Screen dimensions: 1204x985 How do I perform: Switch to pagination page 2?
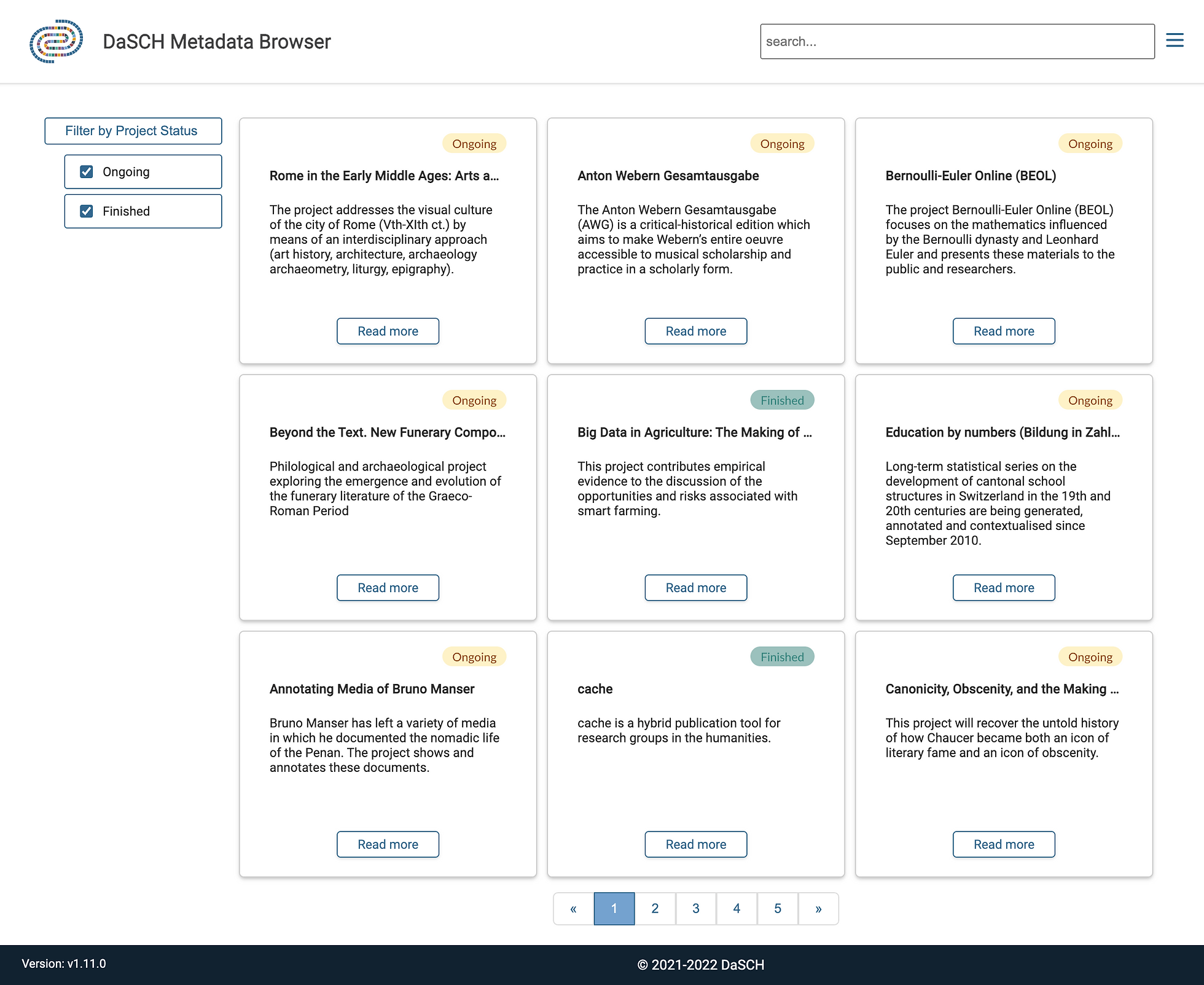tap(655, 909)
